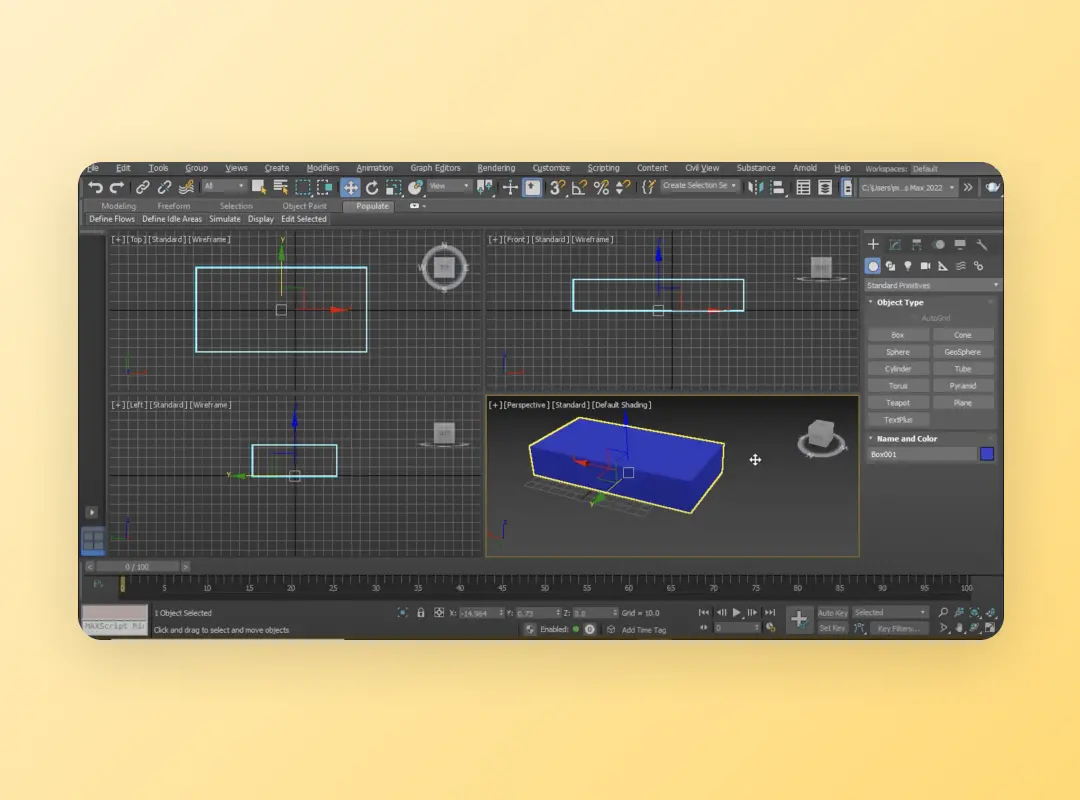The height and width of the screenshot is (800, 1080).
Task: Click the blue object color swatch
Action: pyautogui.click(x=987, y=454)
